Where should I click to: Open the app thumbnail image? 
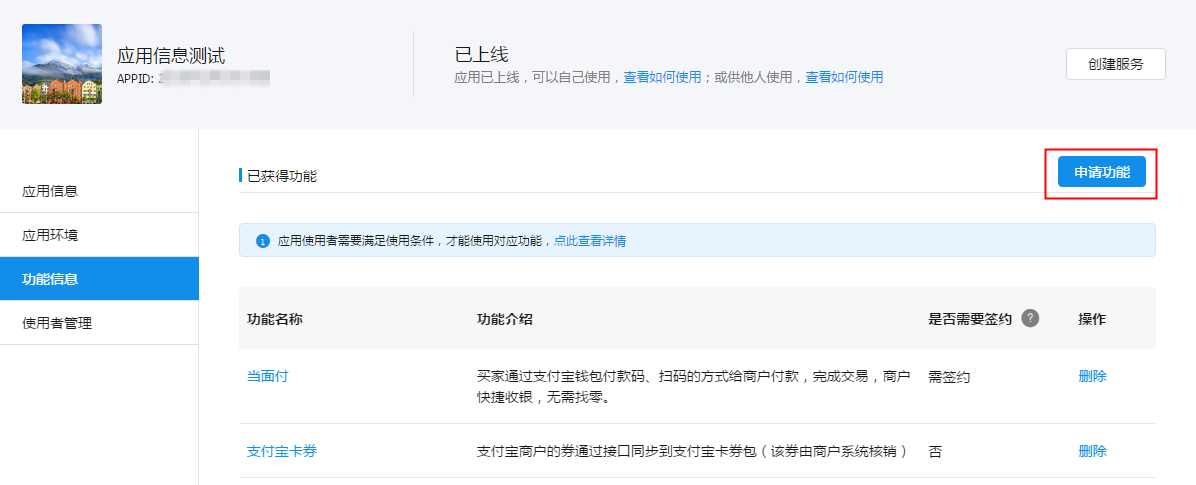[62, 64]
